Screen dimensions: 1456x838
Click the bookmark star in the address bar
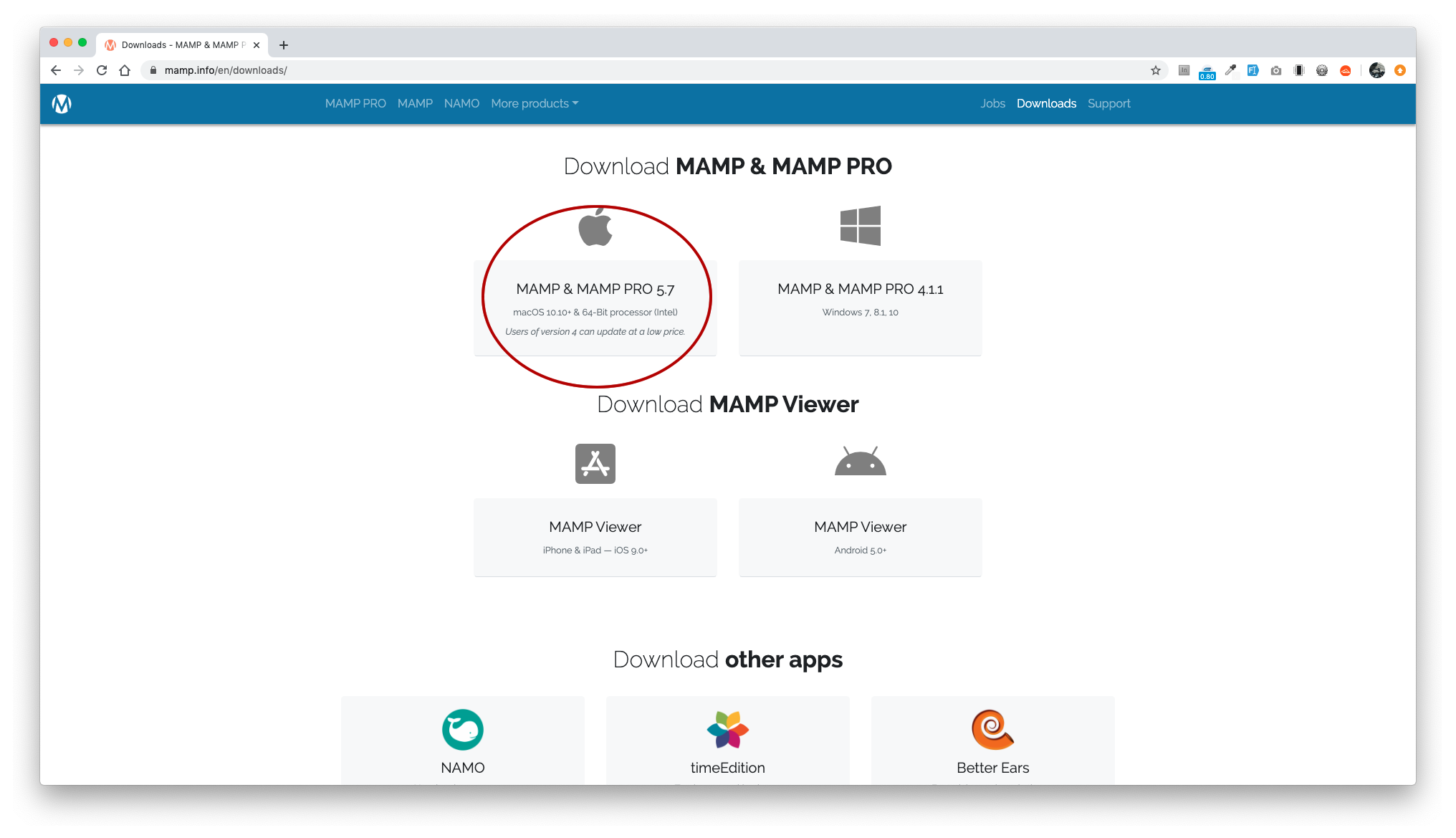click(x=1155, y=69)
